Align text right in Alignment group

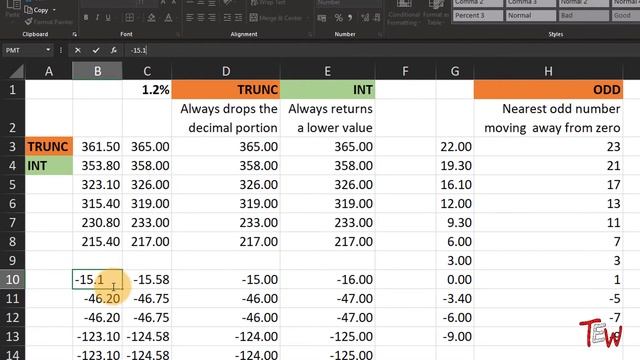point(212,18)
